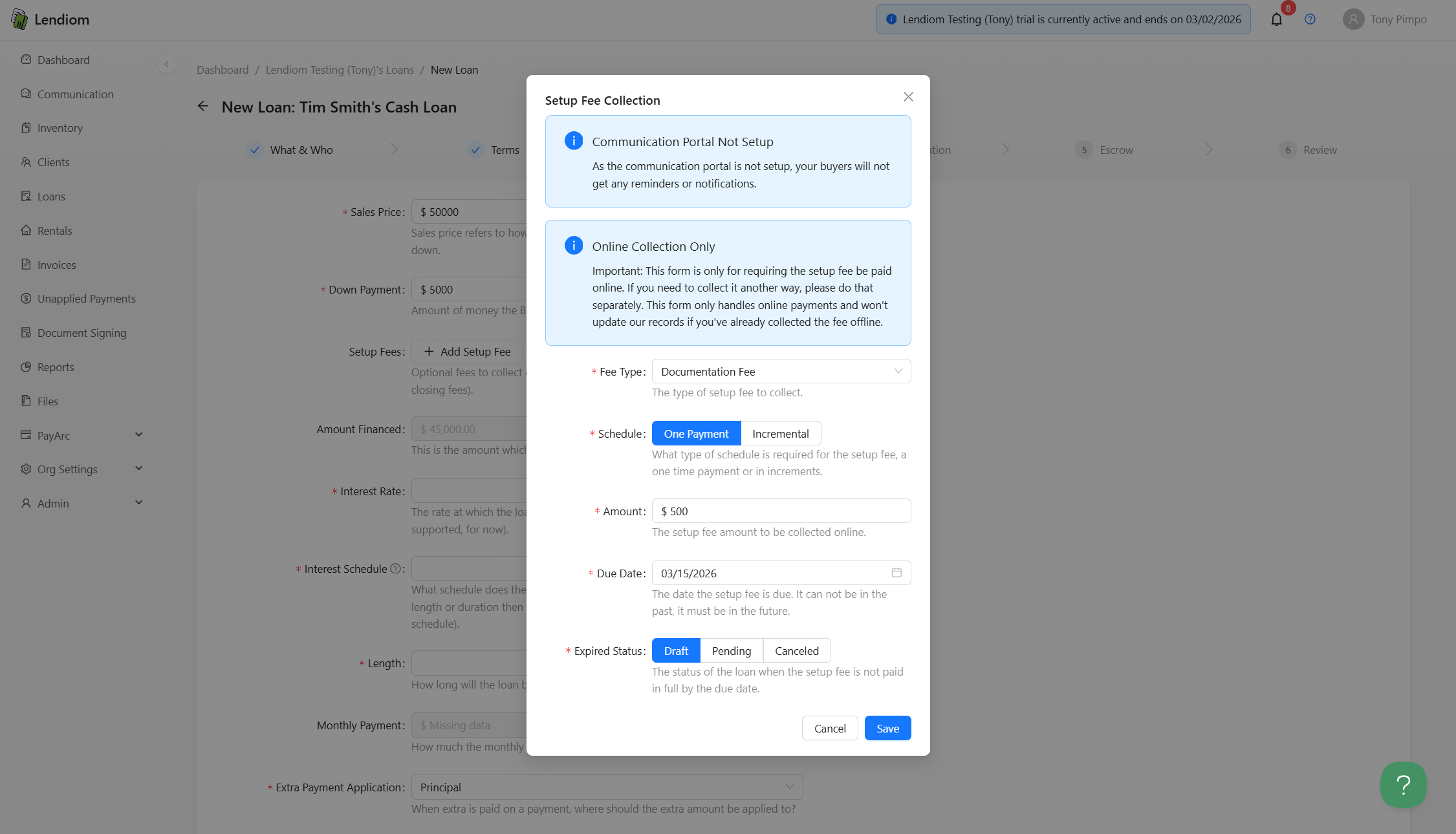Open the Fee Type dropdown
1456x834 pixels.
[x=781, y=371]
